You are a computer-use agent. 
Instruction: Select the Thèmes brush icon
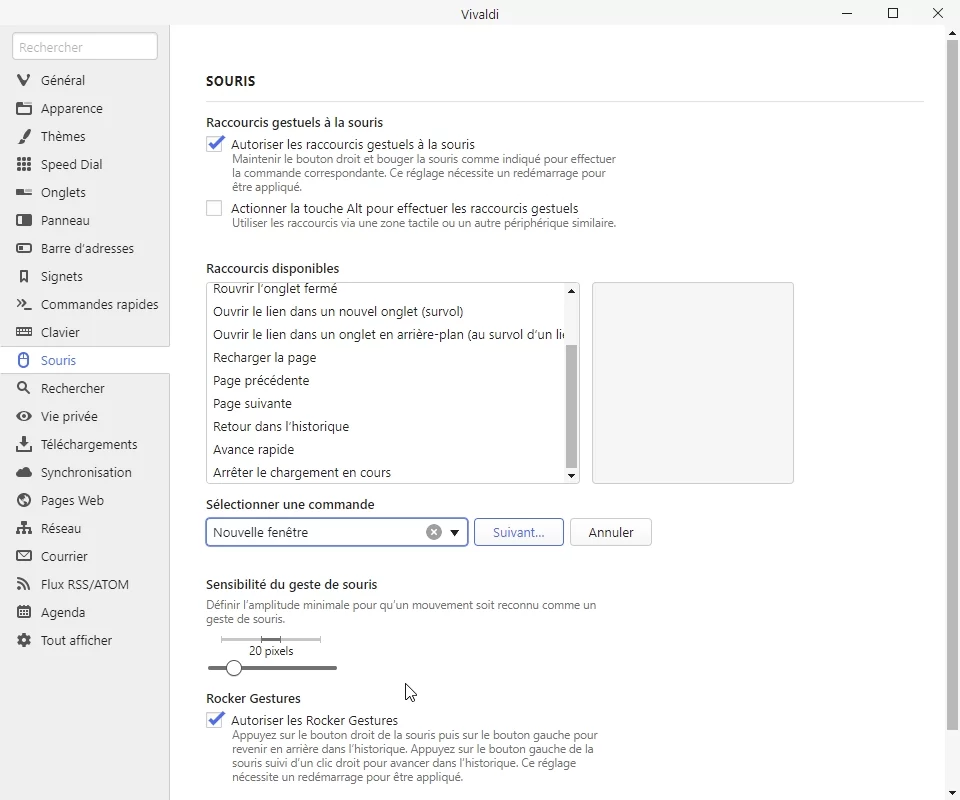tap(23, 136)
